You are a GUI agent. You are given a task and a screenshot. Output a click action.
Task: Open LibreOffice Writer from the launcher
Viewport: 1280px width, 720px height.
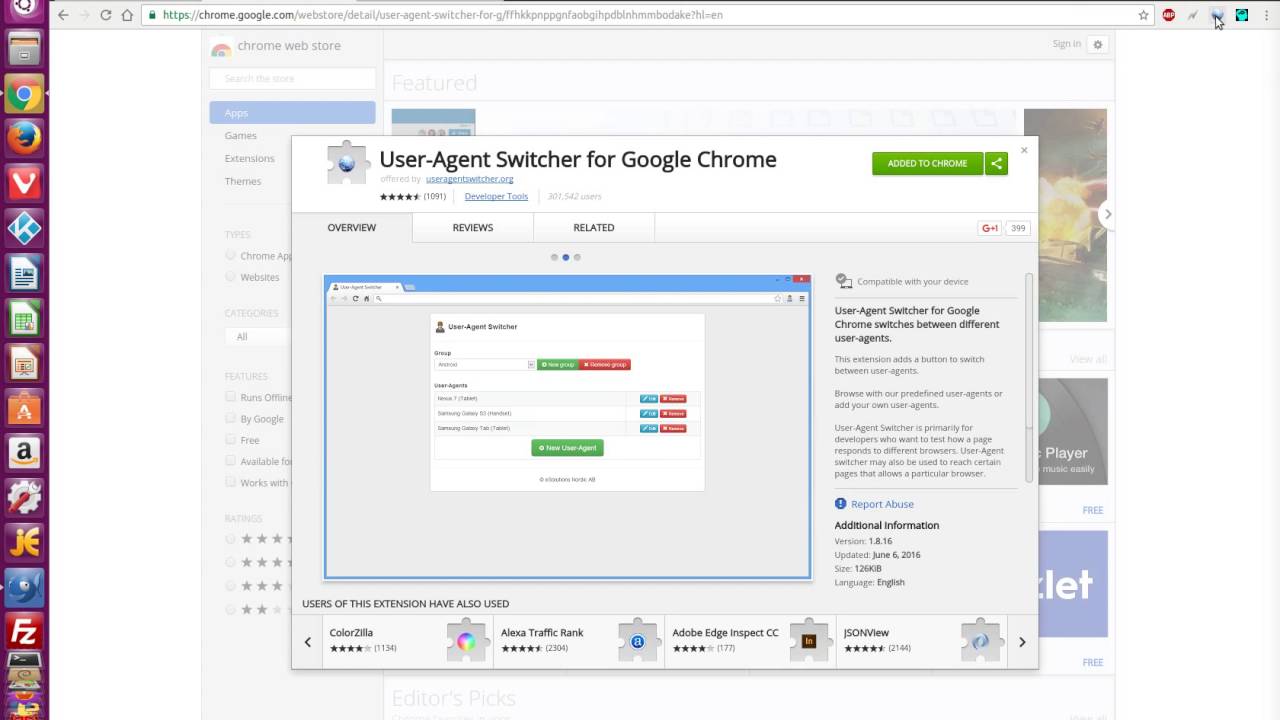24,273
